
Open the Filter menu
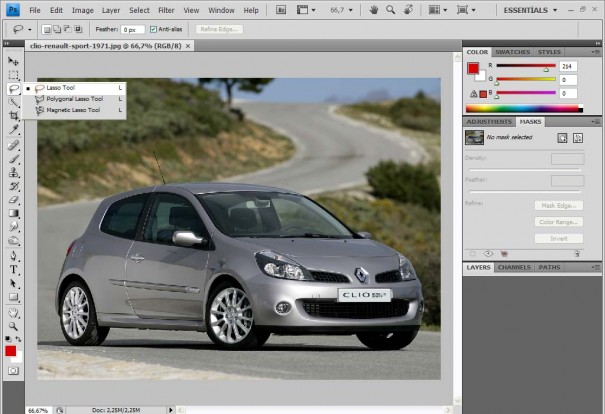coord(166,10)
